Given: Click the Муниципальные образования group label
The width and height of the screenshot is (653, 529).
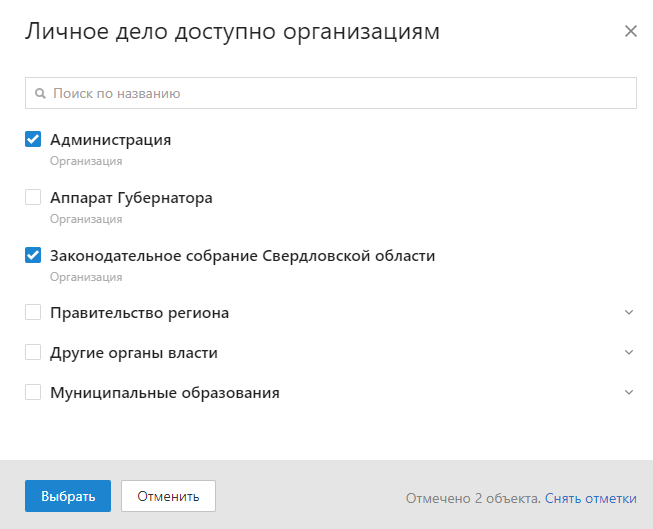Looking at the screenshot, I should [x=165, y=393].
